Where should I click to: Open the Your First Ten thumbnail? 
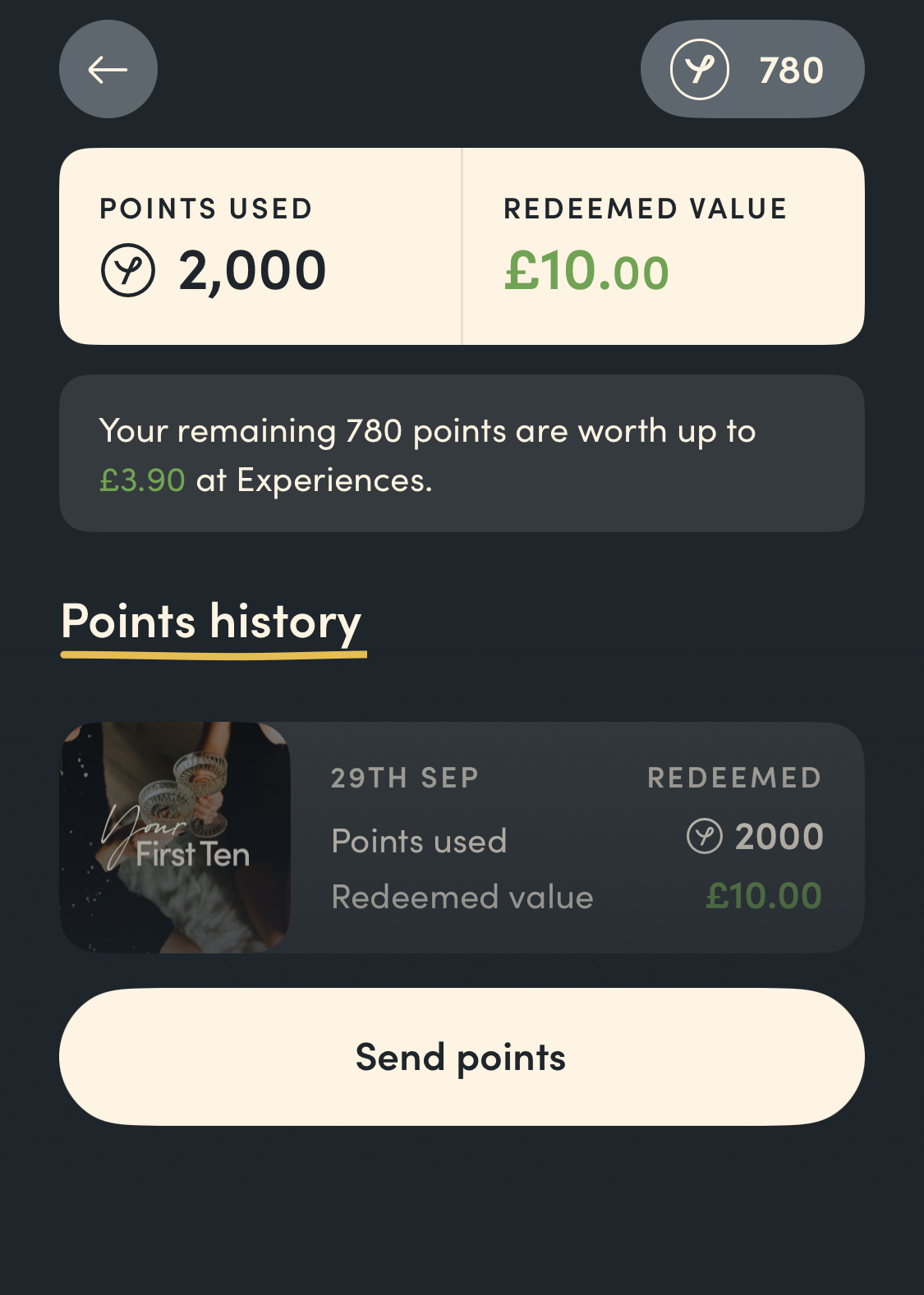(176, 837)
